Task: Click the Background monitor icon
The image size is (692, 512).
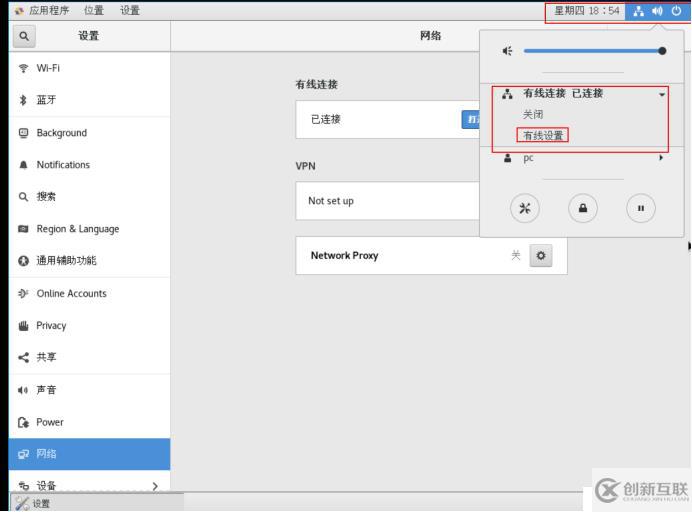Action: [x=23, y=133]
